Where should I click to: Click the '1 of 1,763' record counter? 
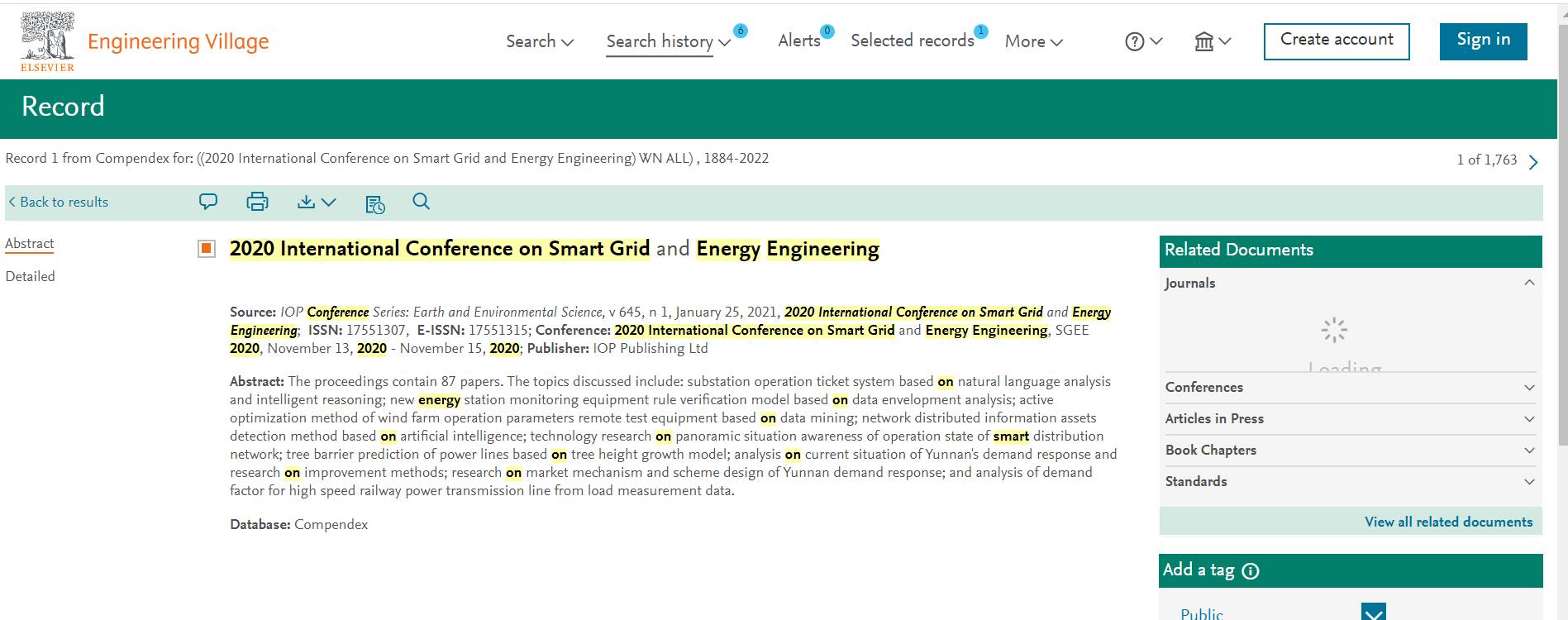pos(1486,160)
